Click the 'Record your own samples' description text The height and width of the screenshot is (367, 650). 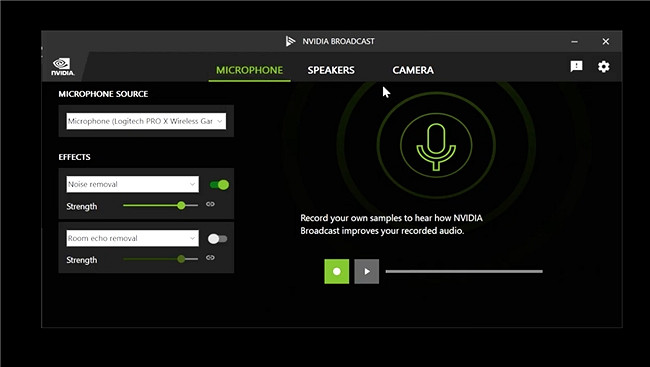coord(391,224)
